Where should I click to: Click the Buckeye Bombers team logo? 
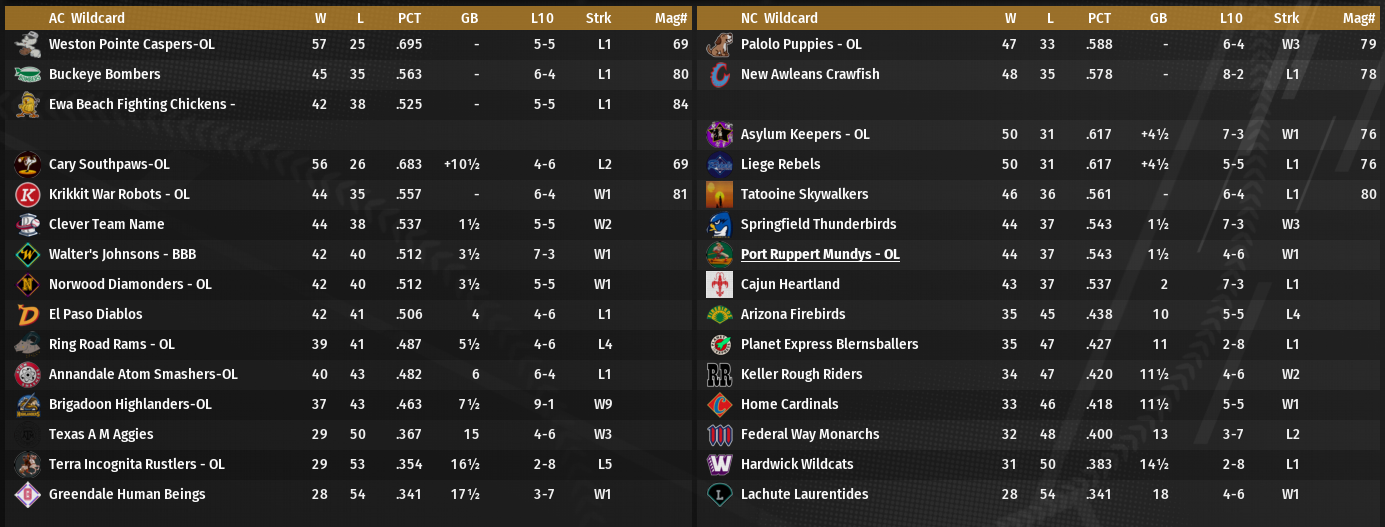click(x=27, y=74)
